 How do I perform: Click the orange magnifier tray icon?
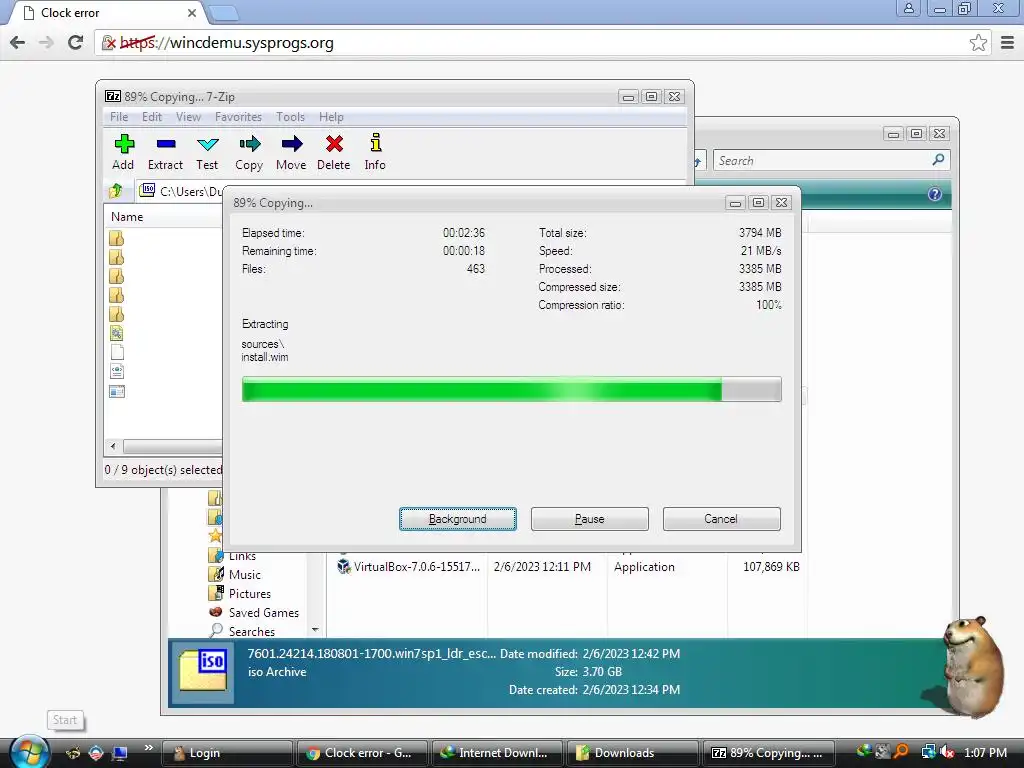click(x=901, y=752)
